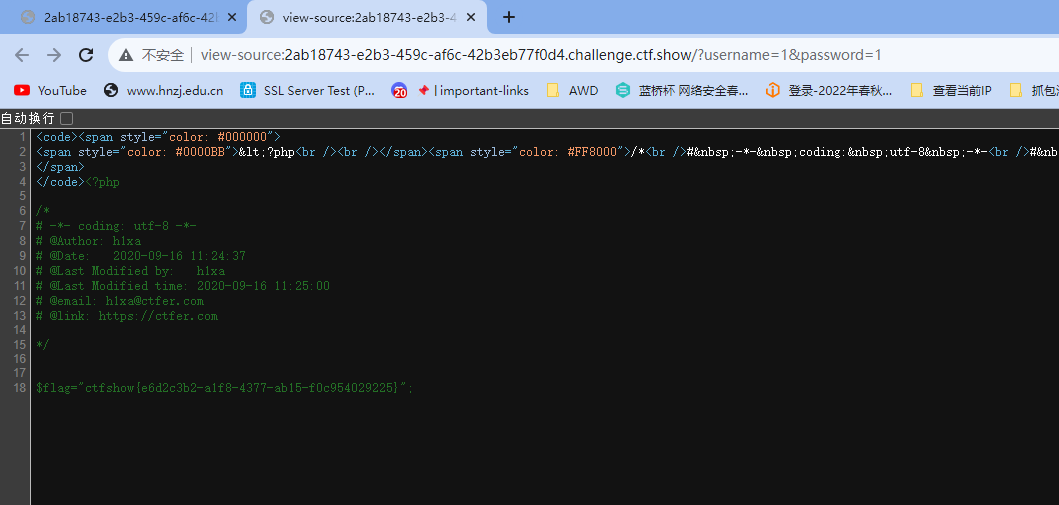Click the '</code><?php' source line
1059x505 pixels.
pos(78,182)
